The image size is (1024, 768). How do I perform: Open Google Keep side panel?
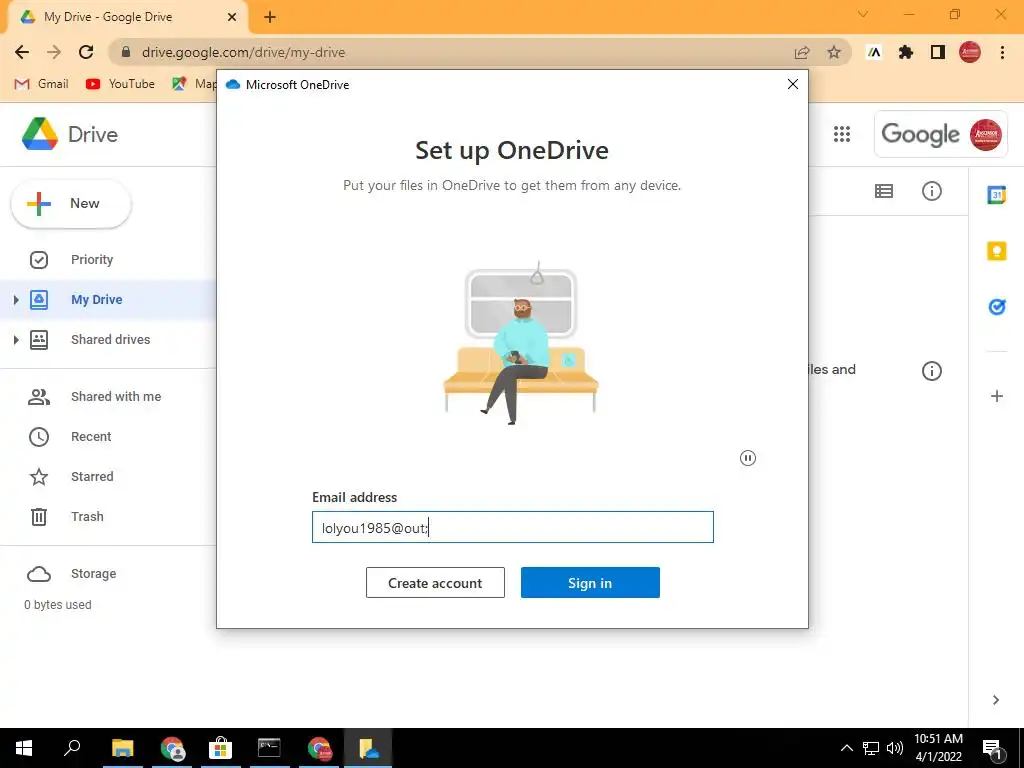point(996,251)
